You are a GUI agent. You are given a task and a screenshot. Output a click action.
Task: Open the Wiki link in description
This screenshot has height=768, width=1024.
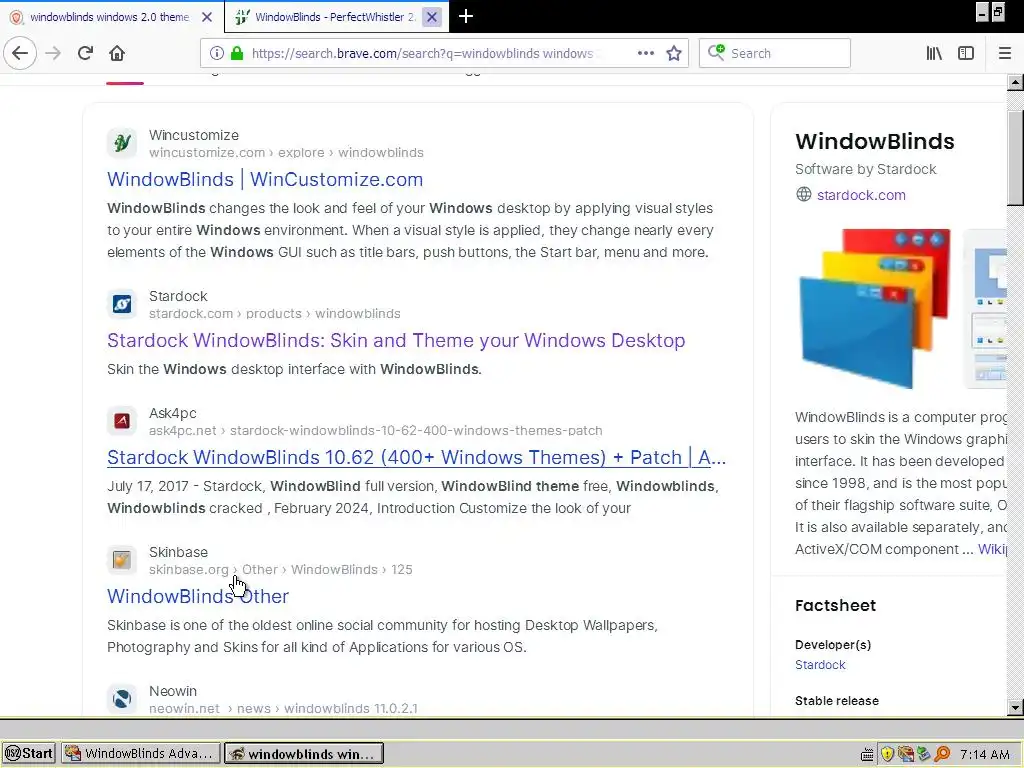point(992,549)
